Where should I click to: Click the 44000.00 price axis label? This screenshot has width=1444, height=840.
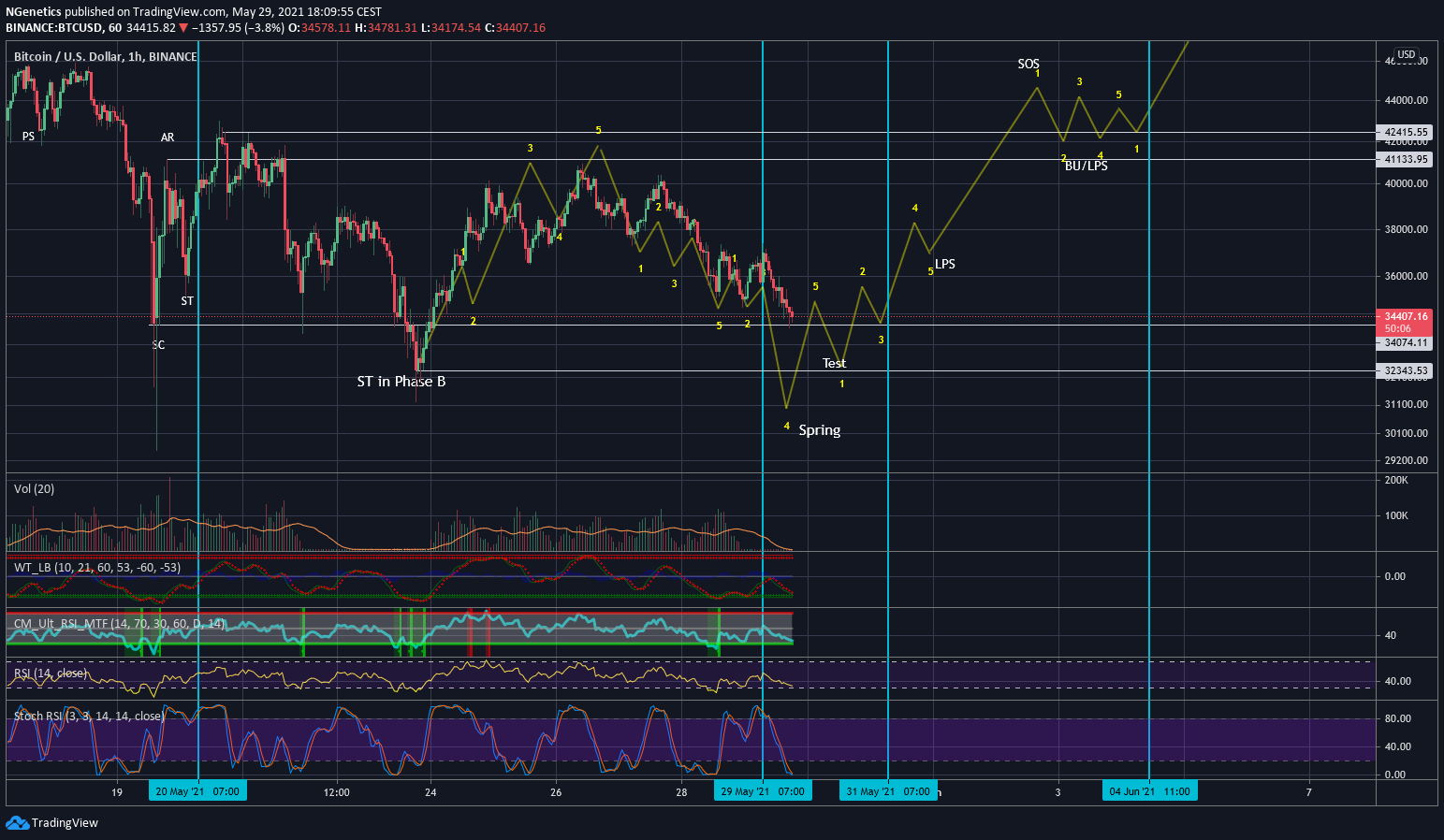click(x=1407, y=100)
